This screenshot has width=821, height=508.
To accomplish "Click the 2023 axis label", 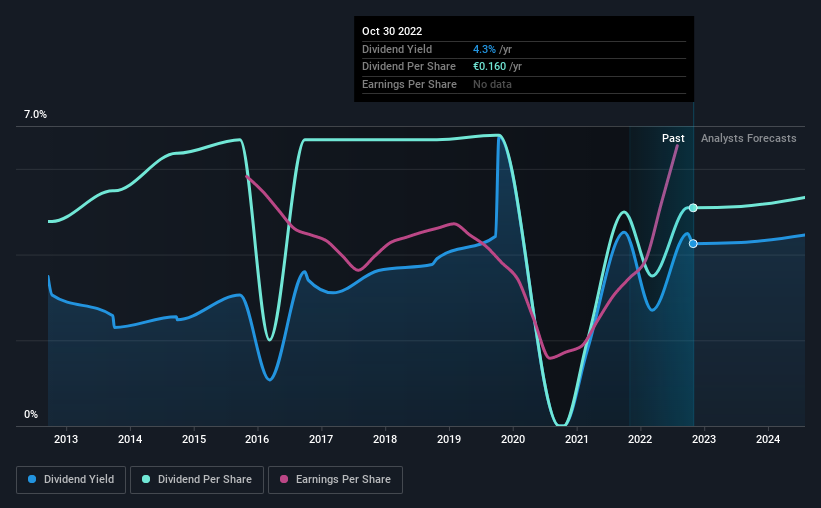I will [x=704, y=439].
